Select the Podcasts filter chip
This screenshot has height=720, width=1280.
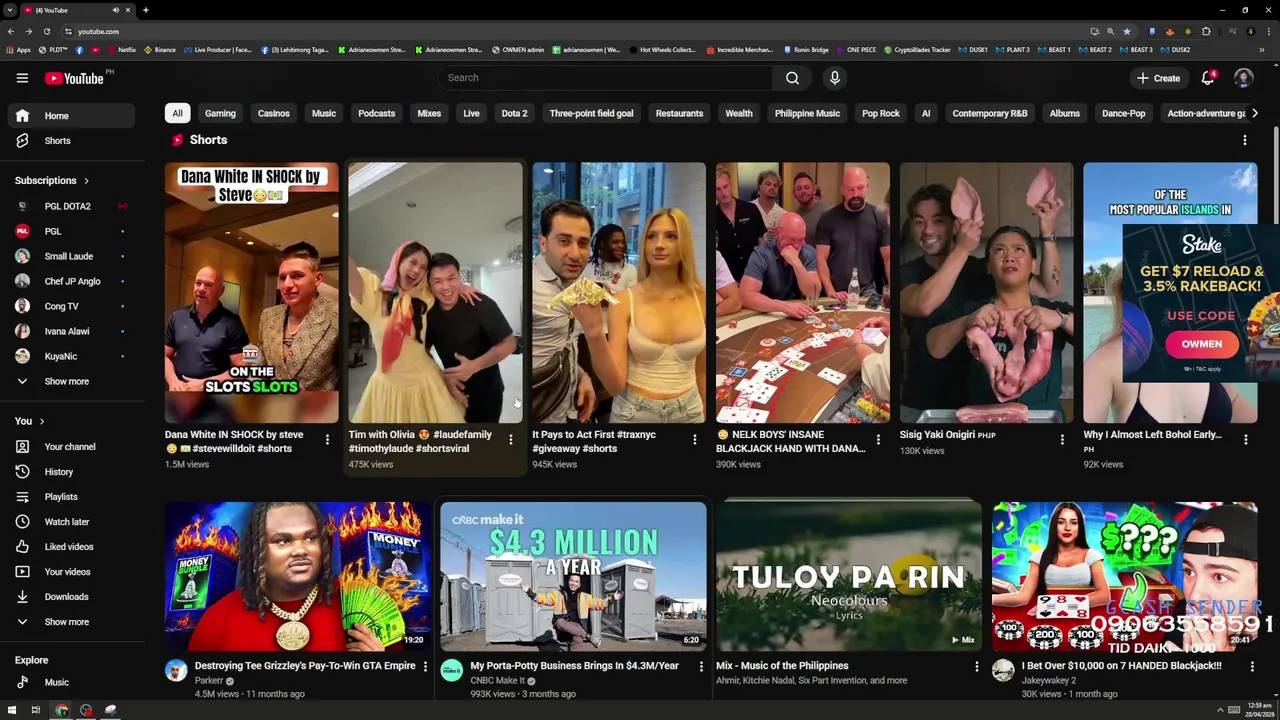(377, 113)
